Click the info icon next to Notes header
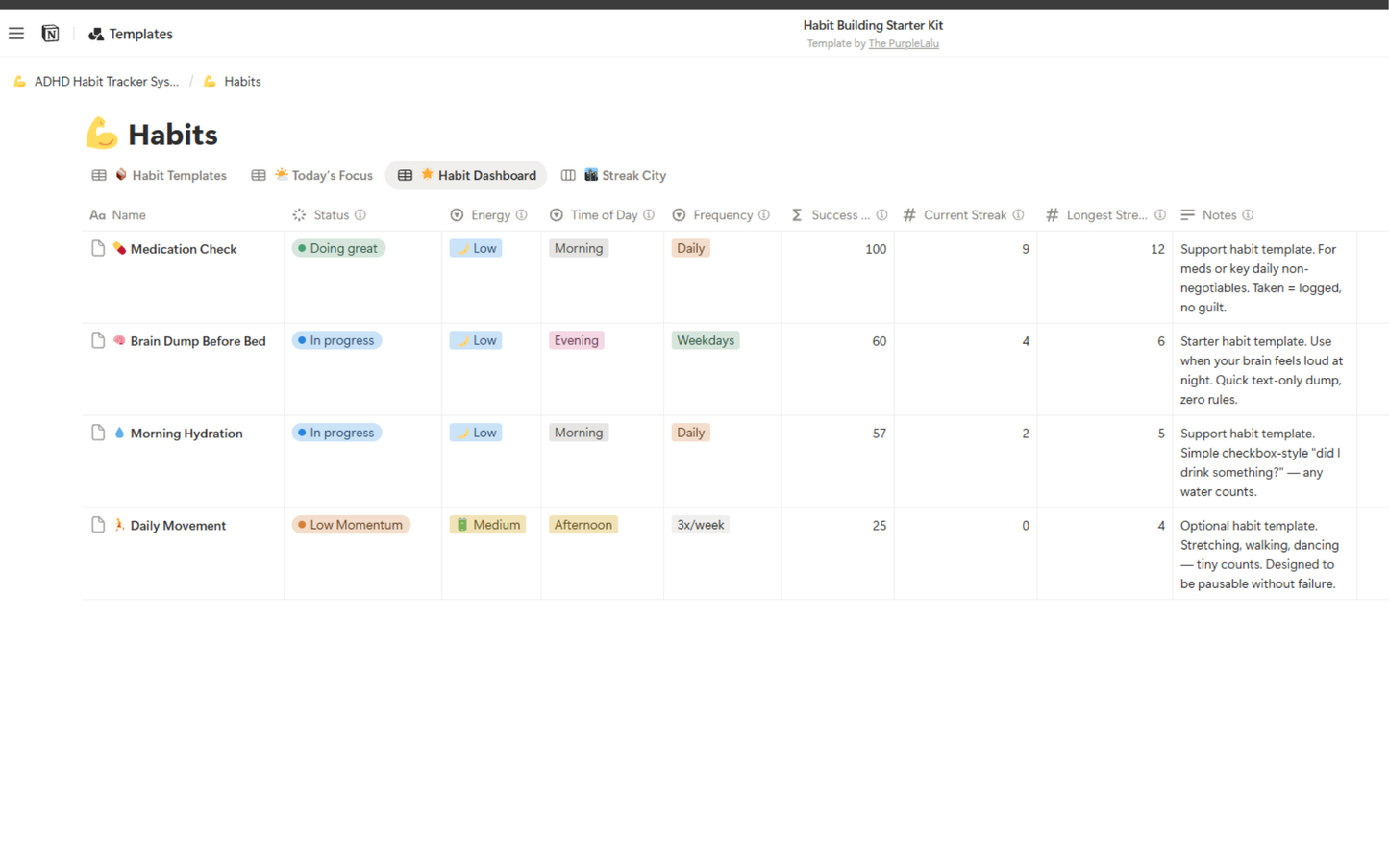This screenshot has width=1389, height=868. (x=1249, y=215)
